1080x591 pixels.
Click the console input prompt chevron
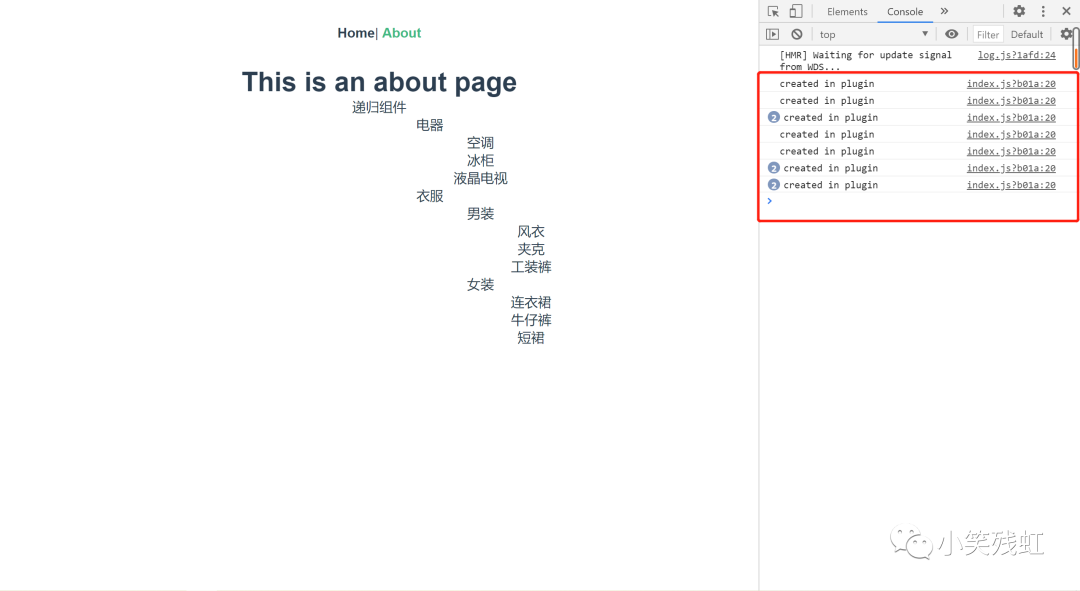[x=769, y=201]
